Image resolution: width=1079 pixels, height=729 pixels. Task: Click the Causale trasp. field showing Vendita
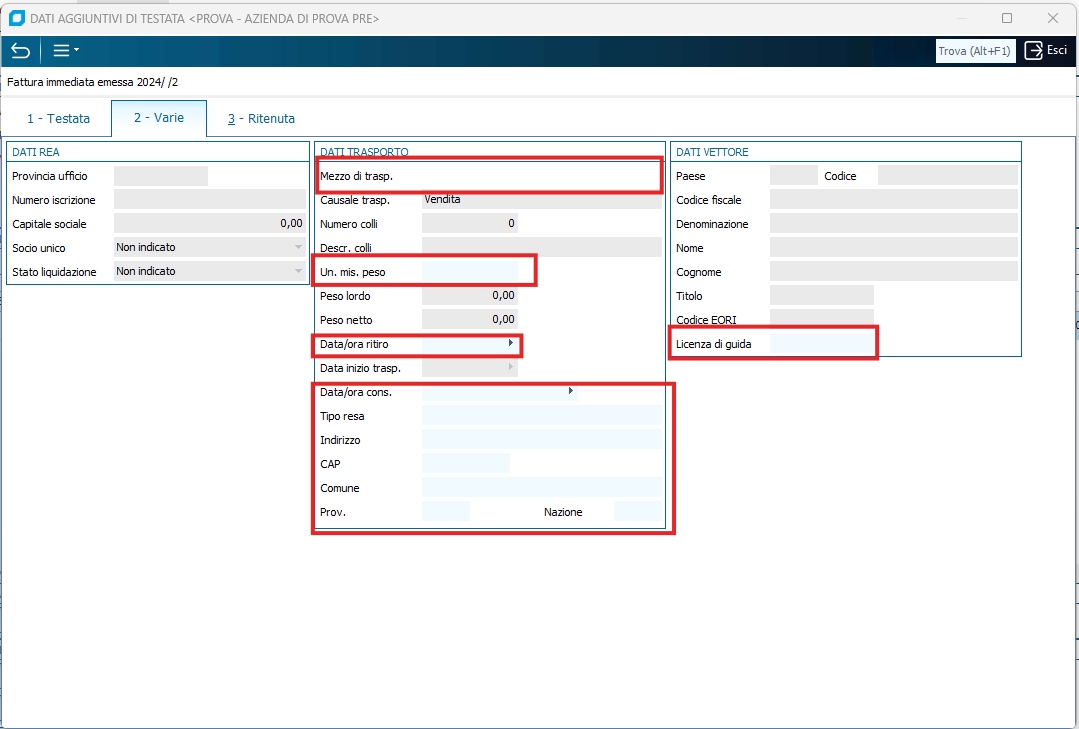tap(542, 200)
